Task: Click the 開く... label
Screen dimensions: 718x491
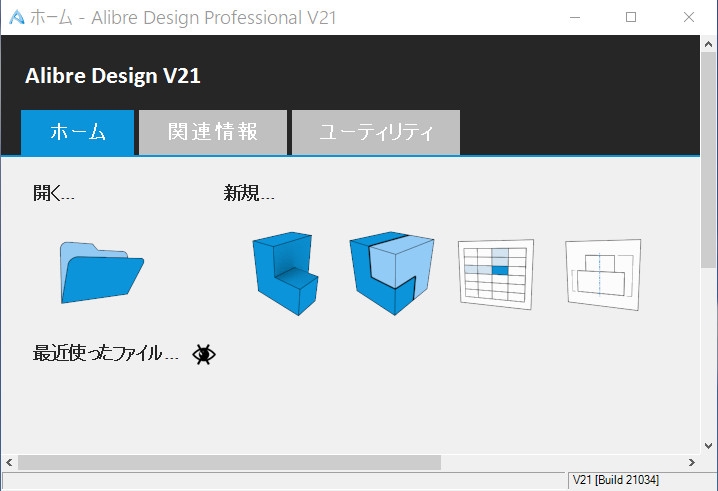Action: pos(54,193)
